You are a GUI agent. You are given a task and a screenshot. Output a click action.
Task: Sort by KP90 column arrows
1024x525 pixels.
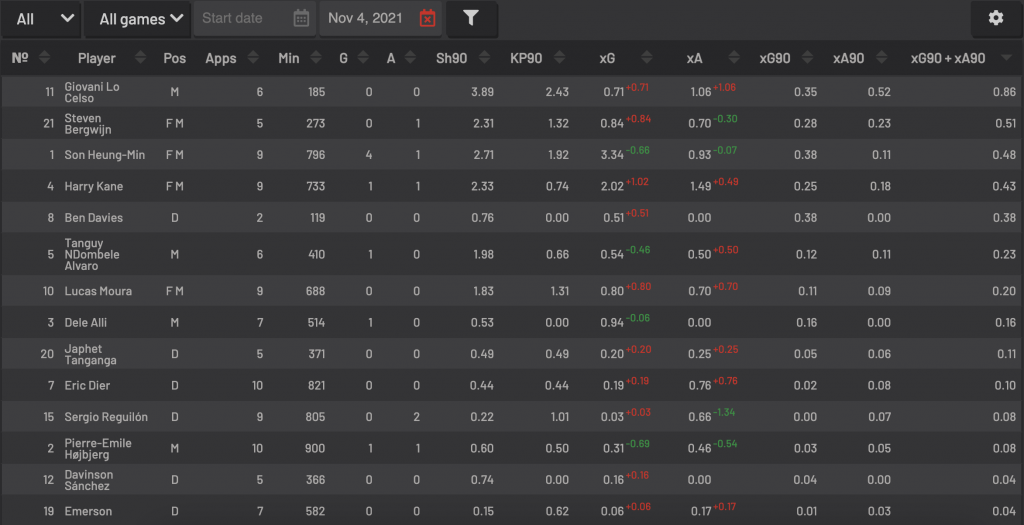point(559,57)
